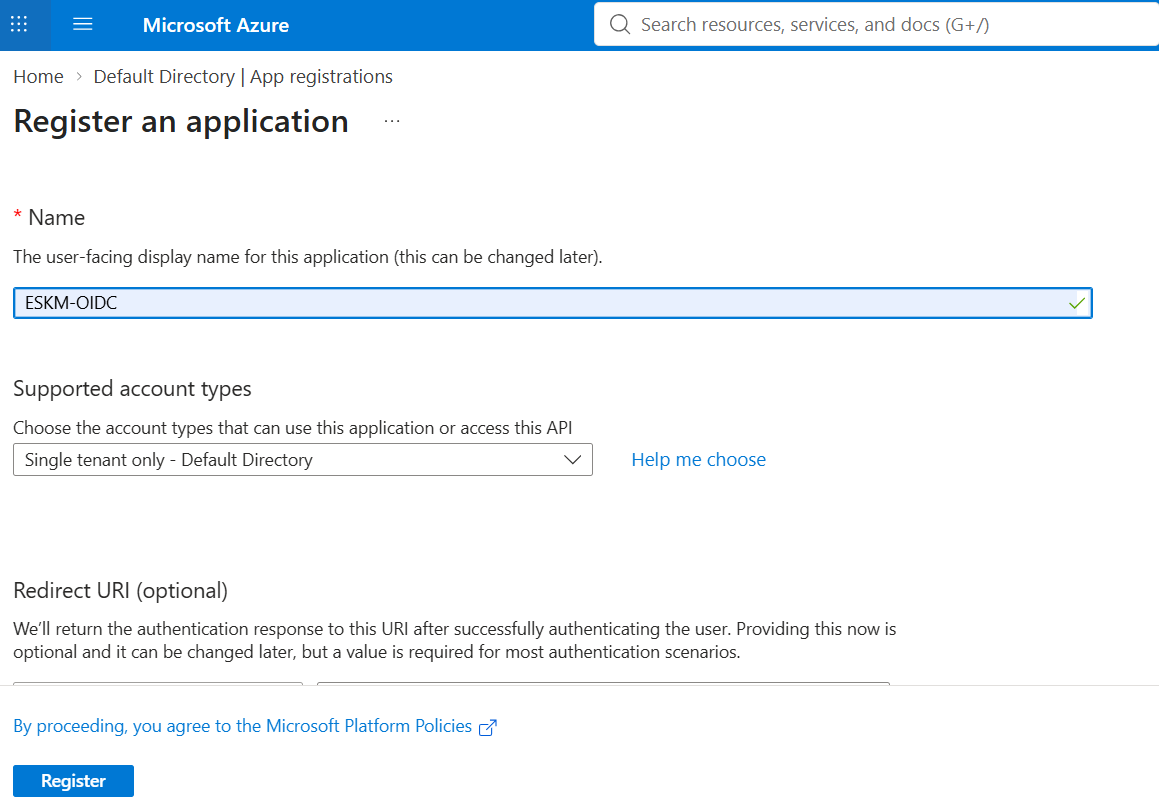This screenshot has height=804, width=1159.
Task: Open the Microsoft apps waffle launcher
Action: pos(19,24)
